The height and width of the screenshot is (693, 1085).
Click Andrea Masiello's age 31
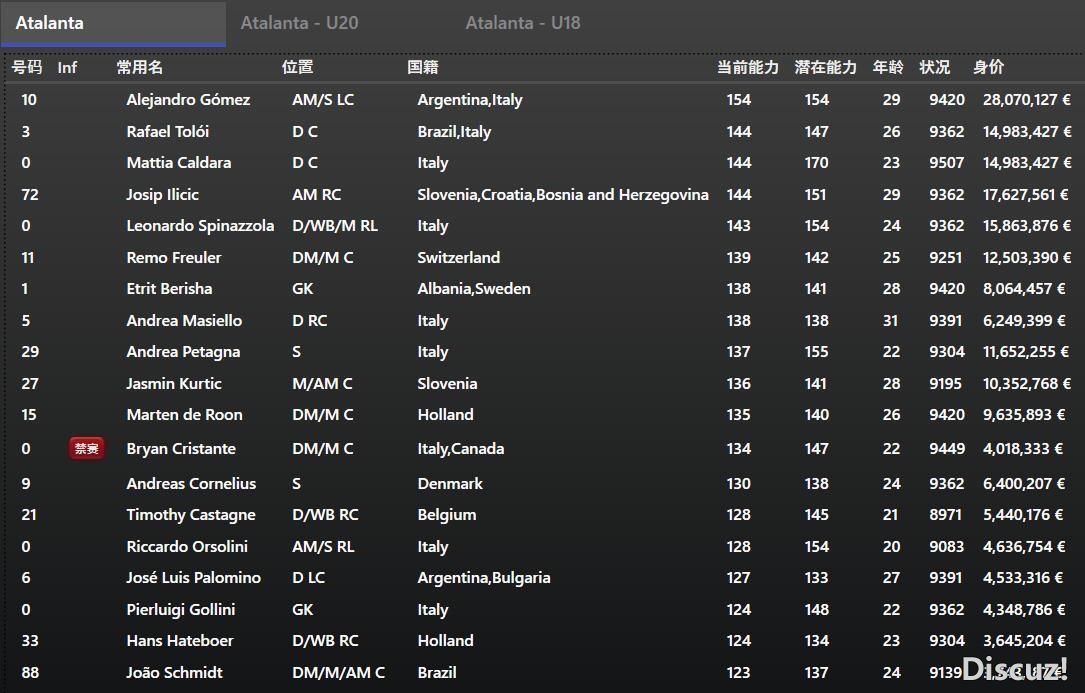coord(891,321)
